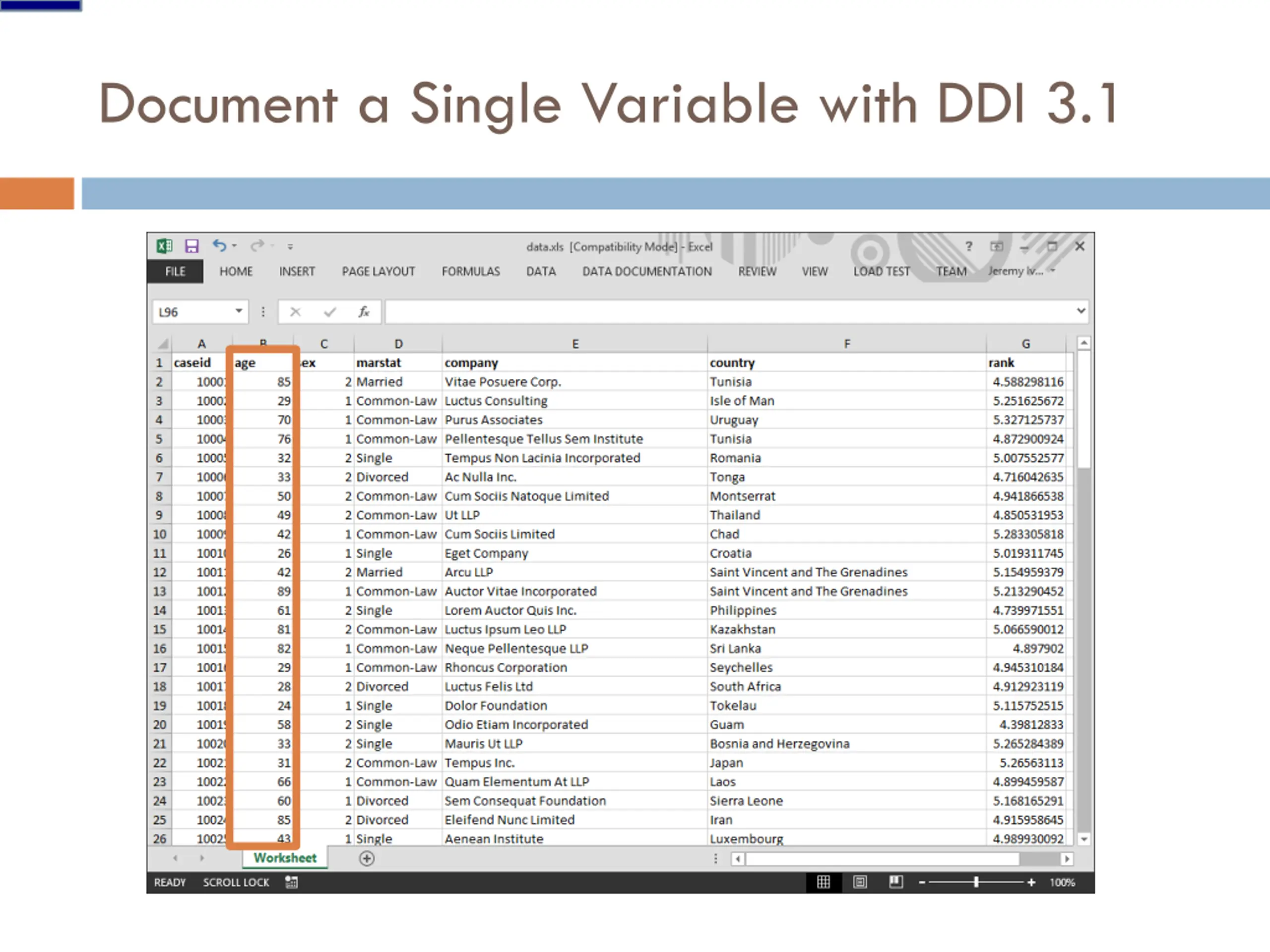Open the TEAM tab
Image resolution: width=1270 pixels, height=952 pixels.
[952, 271]
